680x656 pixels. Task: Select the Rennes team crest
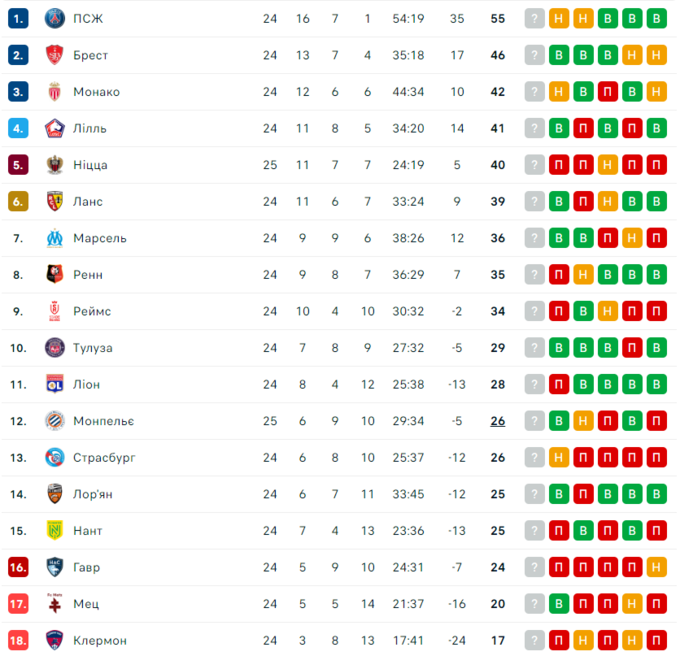[x=55, y=274]
